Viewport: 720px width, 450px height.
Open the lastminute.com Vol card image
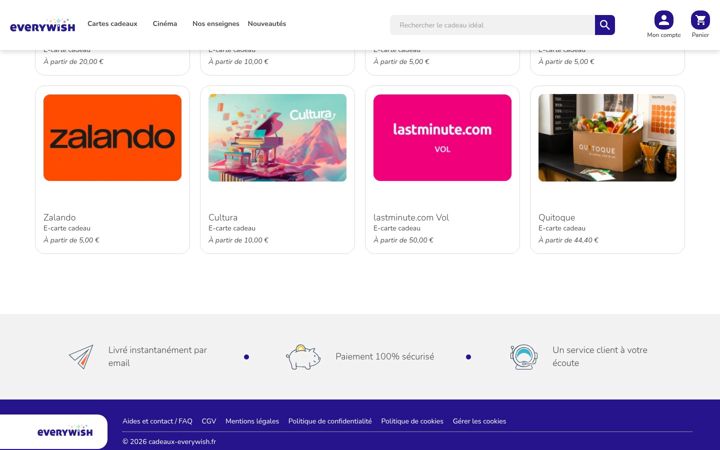point(442,138)
